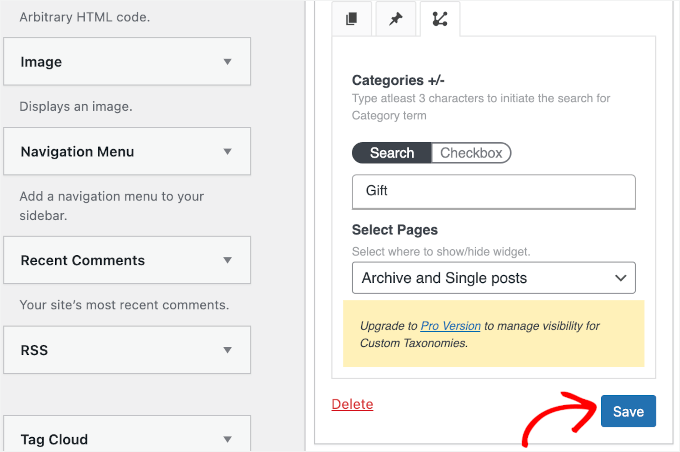Select the Tag Cloud widget title
Screen dimensions: 680x452
[54, 439]
